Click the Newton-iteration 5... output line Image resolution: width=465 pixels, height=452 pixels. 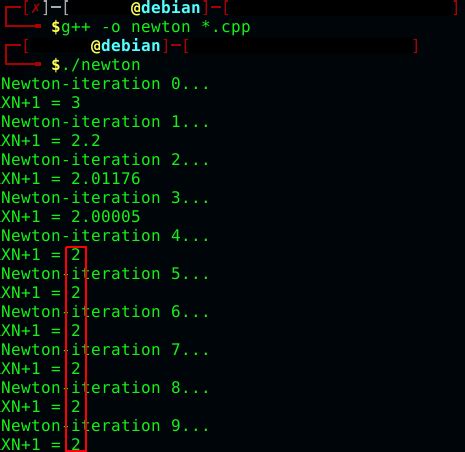pos(105,273)
